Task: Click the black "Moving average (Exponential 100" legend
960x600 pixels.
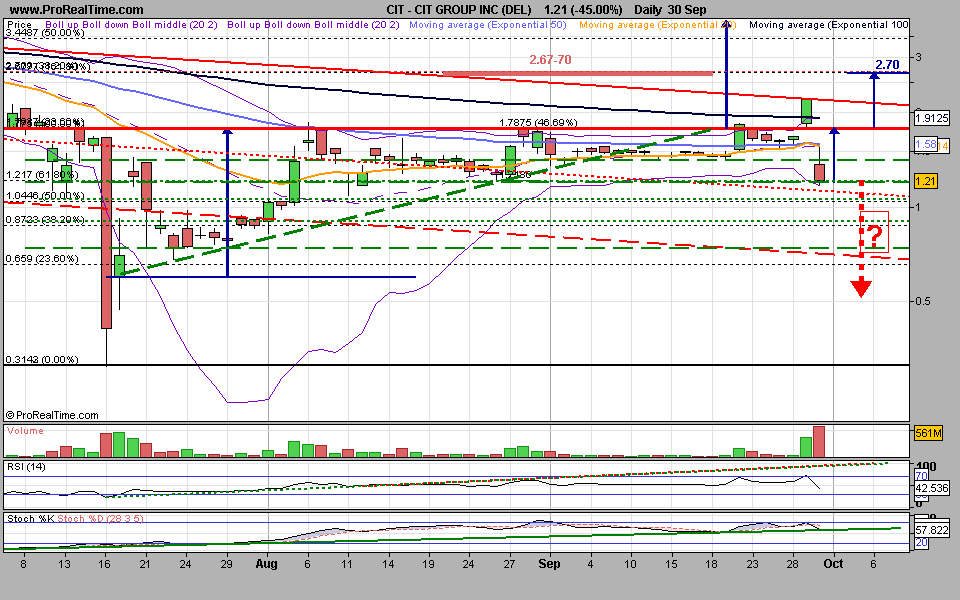Action: 829,25
